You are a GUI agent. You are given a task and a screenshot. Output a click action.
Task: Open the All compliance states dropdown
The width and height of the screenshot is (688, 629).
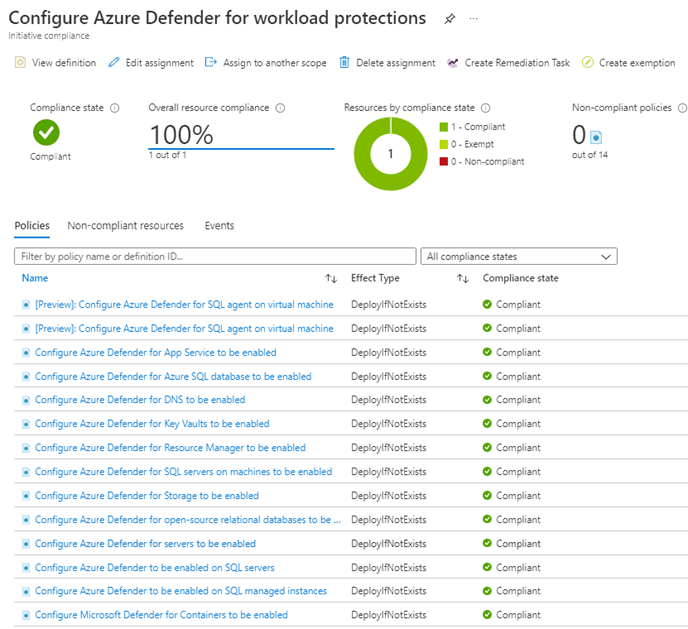point(519,257)
